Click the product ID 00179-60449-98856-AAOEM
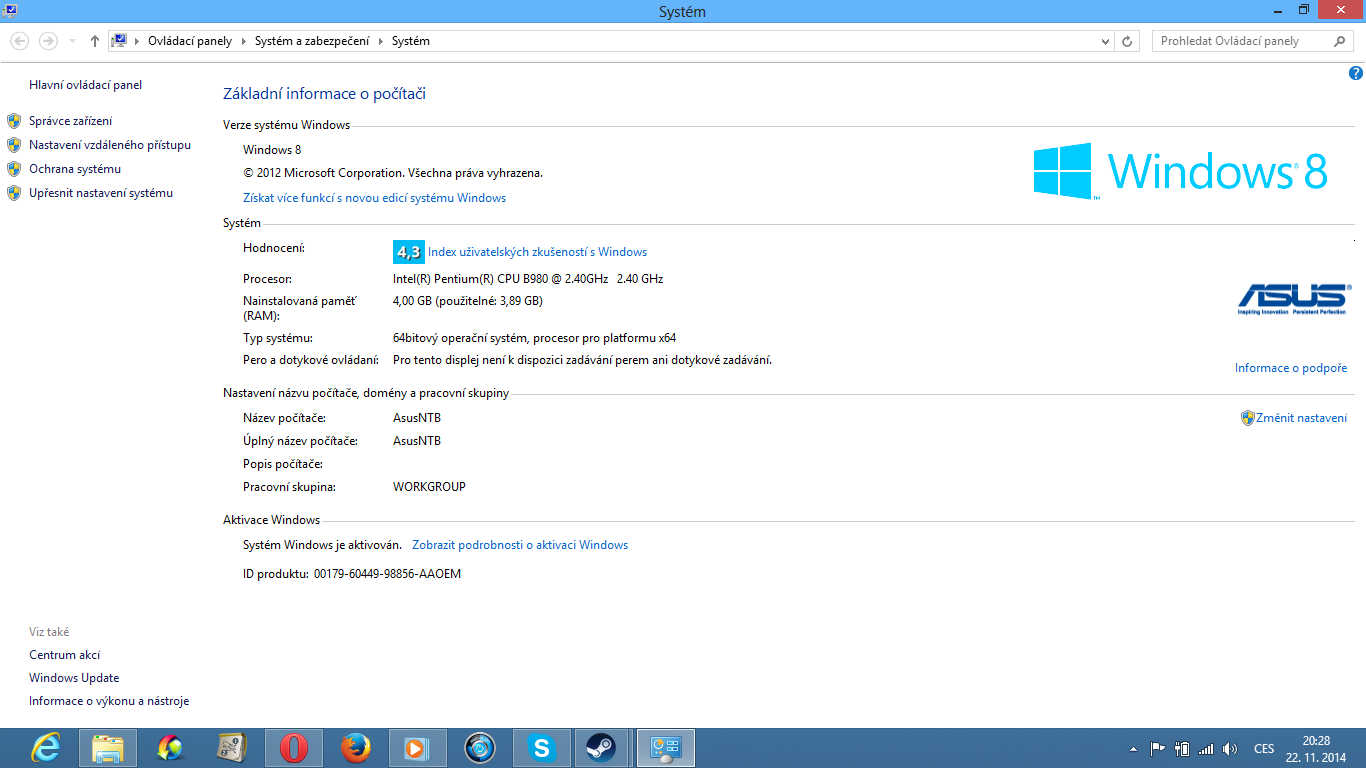Viewport: 1366px width, 768px height. (387, 574)
